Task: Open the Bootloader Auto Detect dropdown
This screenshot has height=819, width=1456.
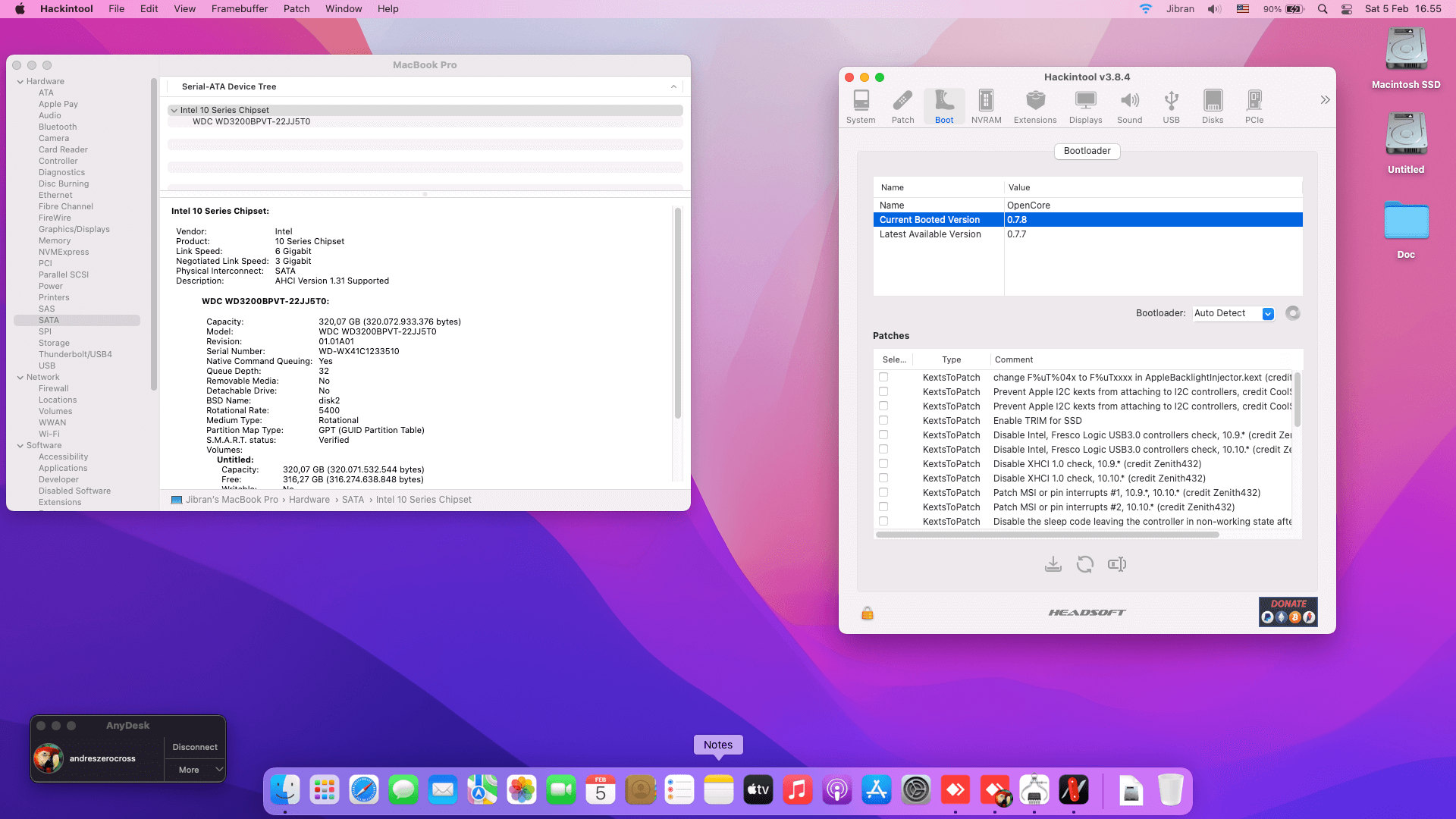Action: point(1234,313)
